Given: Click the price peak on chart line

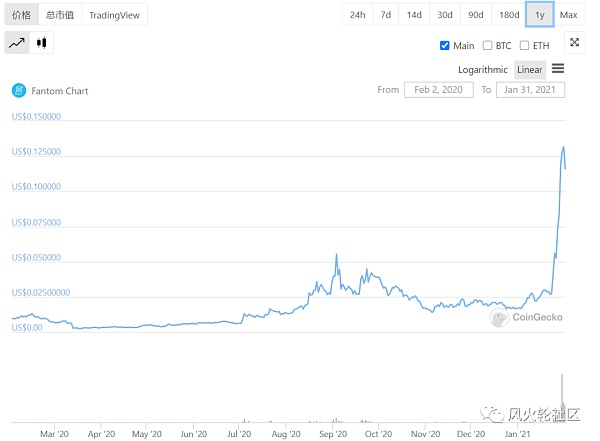Looking at the screenshot, I should (564, 147).
